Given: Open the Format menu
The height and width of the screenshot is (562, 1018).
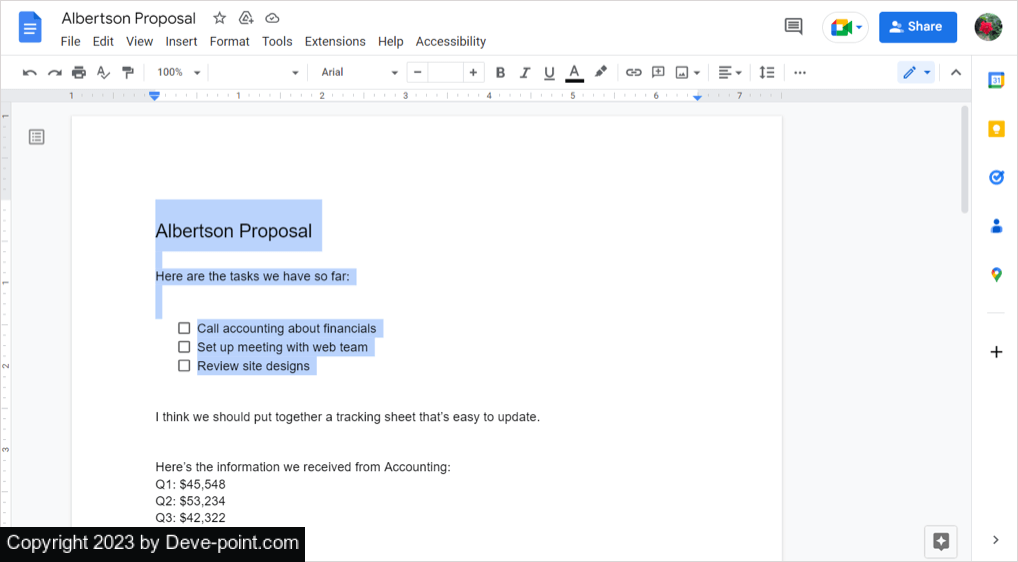Looking at the screenshot, I should coord(229,41).
